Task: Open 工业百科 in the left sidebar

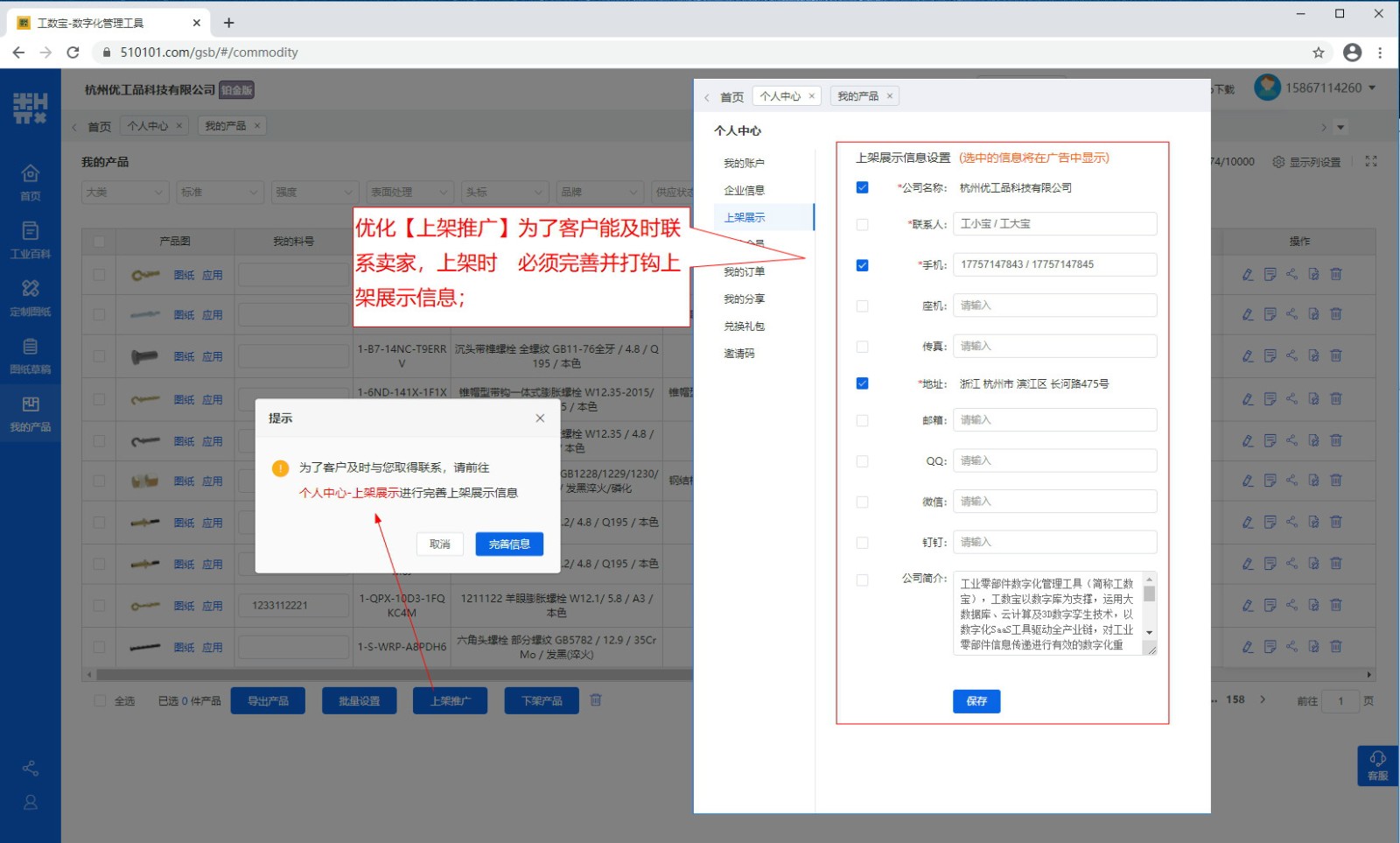Action: click(30, 240)
